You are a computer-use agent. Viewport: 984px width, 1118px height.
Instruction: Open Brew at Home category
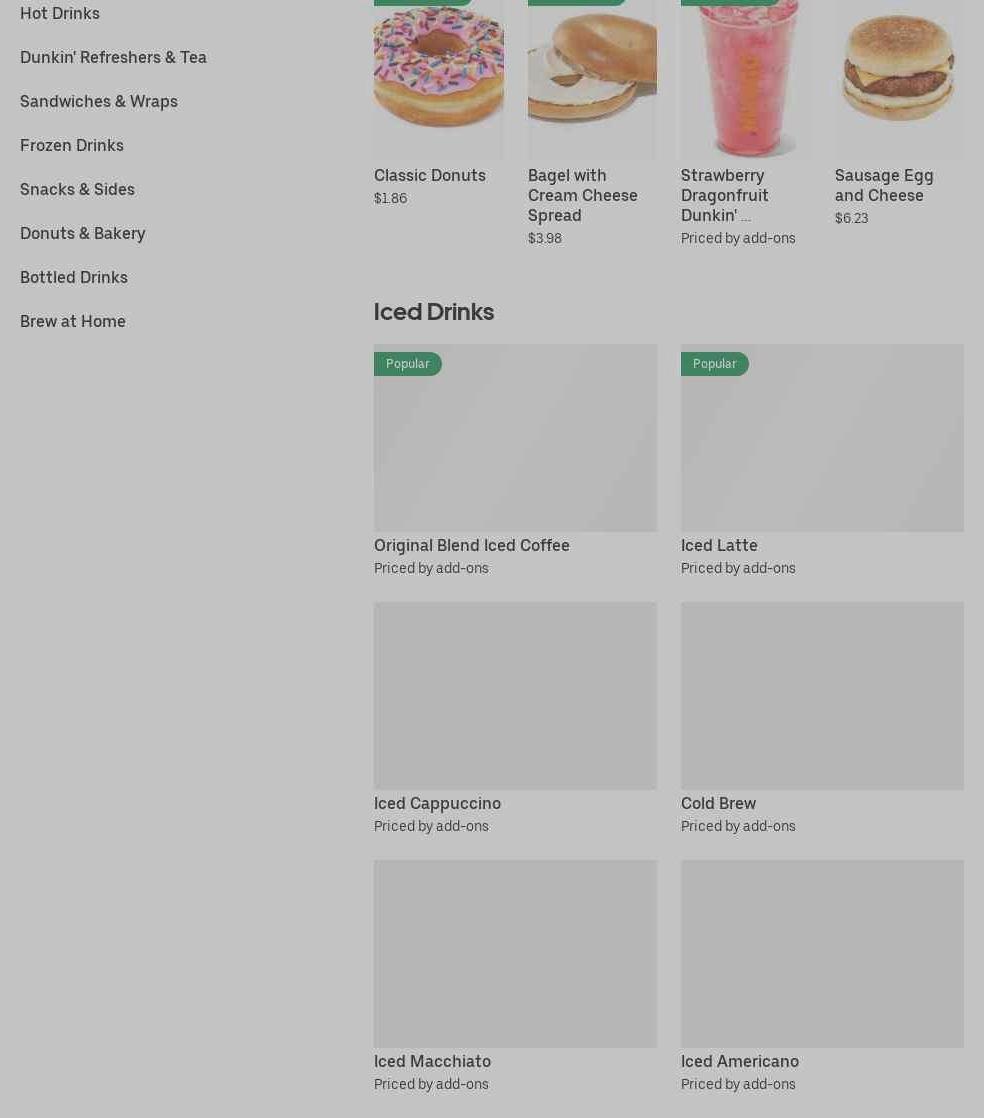tap(73, 322)
